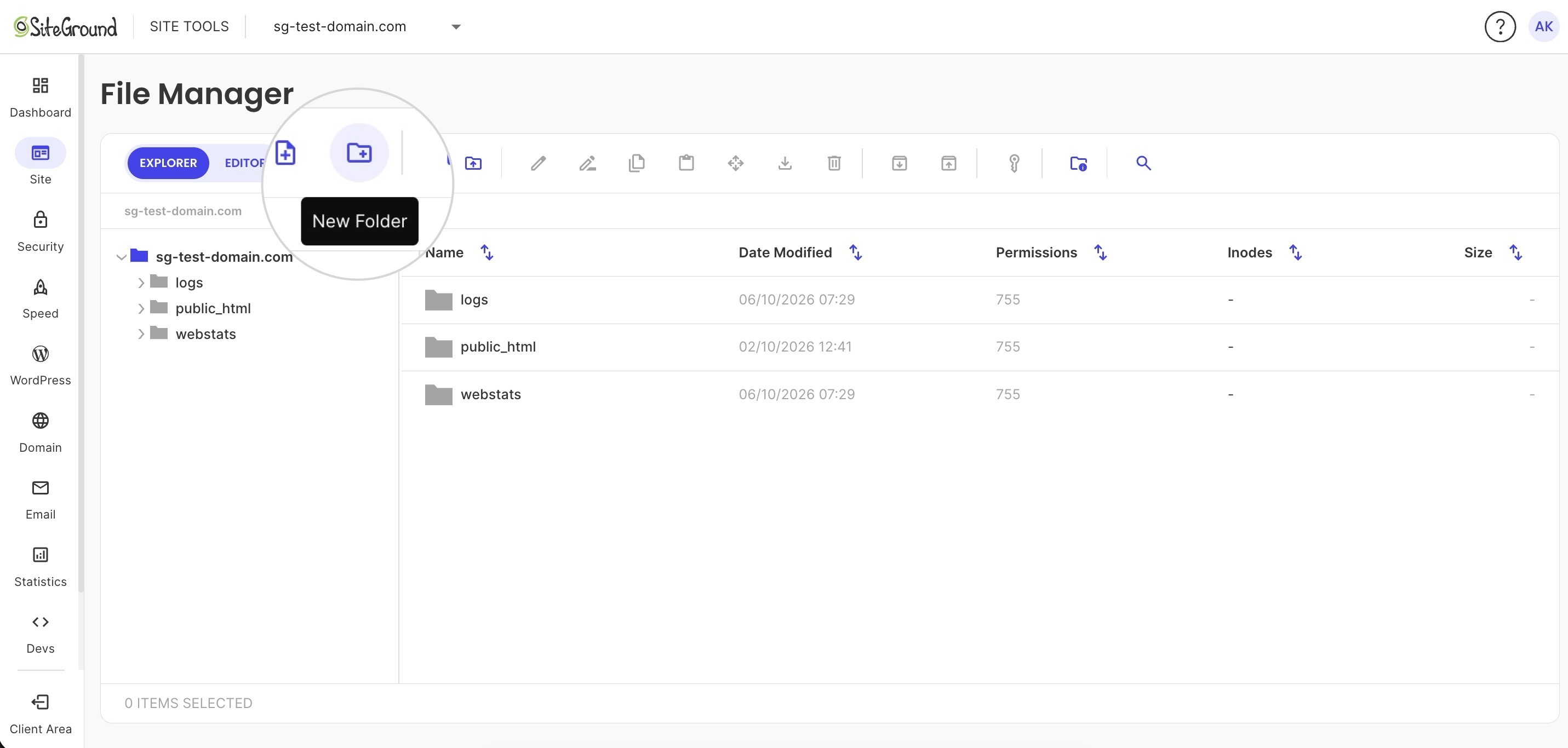Open the help question mark icon
This screenshot has height=748, width=1568.
pos(1500,27)
